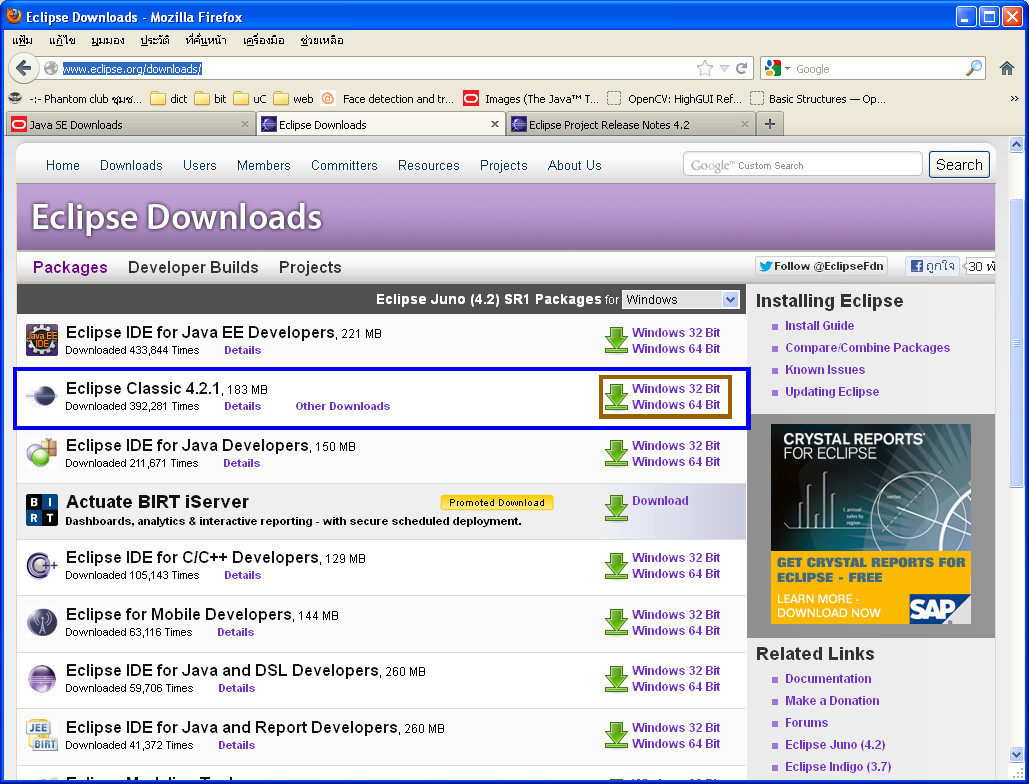Click the Search button
Screen dimensions: 1029x784
(959, 165)
